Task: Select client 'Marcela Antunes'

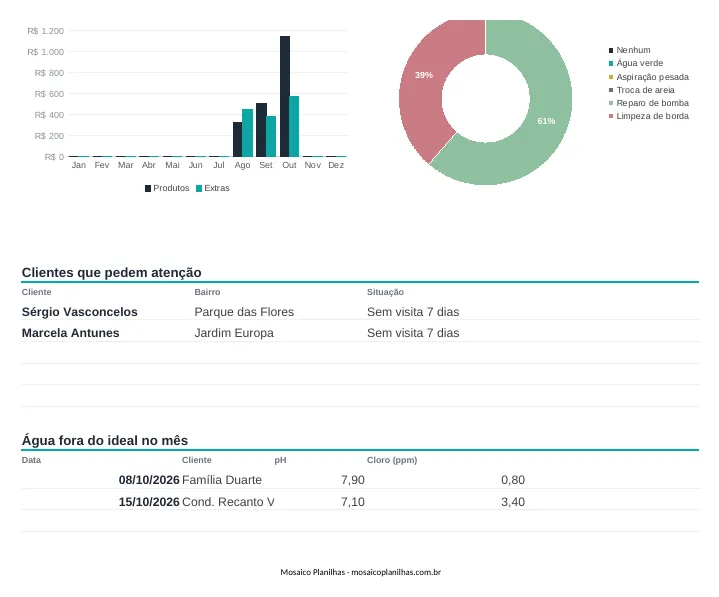Action: tap(71, 333)
